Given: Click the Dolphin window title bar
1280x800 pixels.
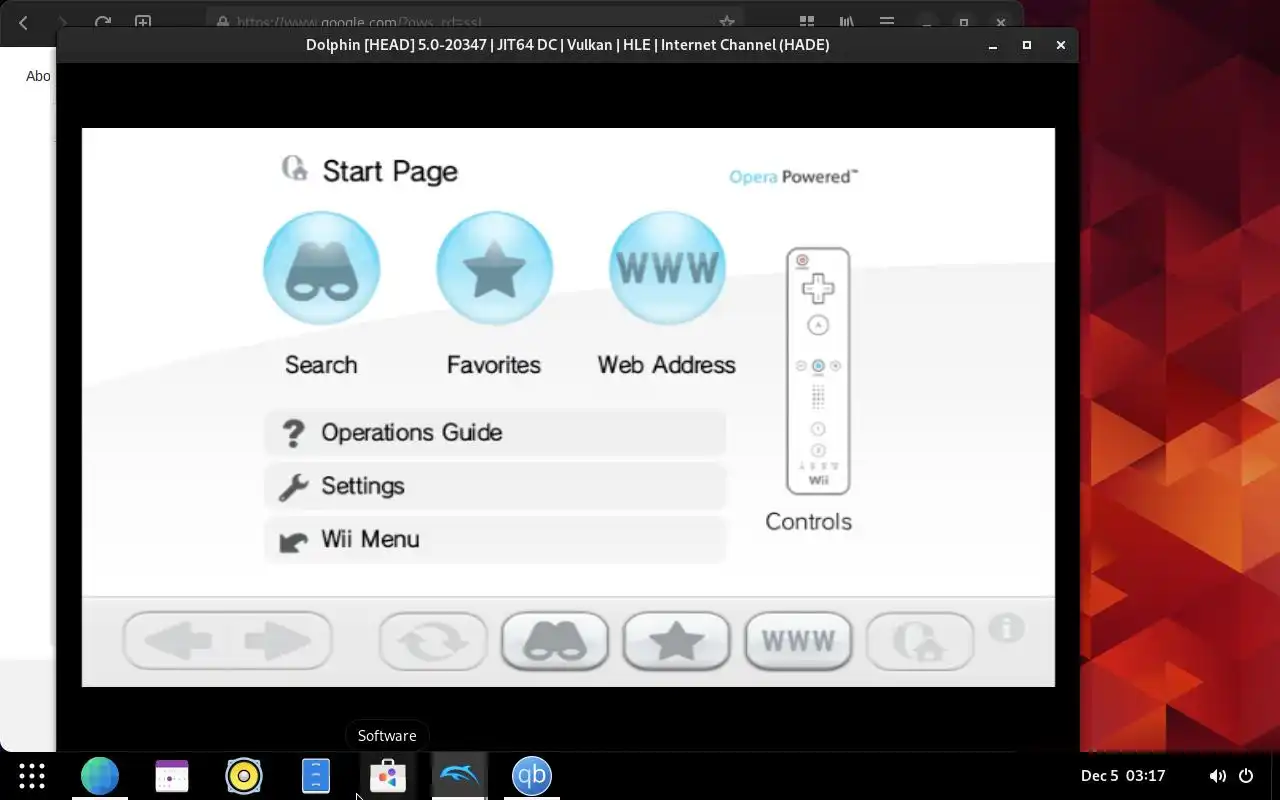Looking at the screenshot, I should pos(568,45).
